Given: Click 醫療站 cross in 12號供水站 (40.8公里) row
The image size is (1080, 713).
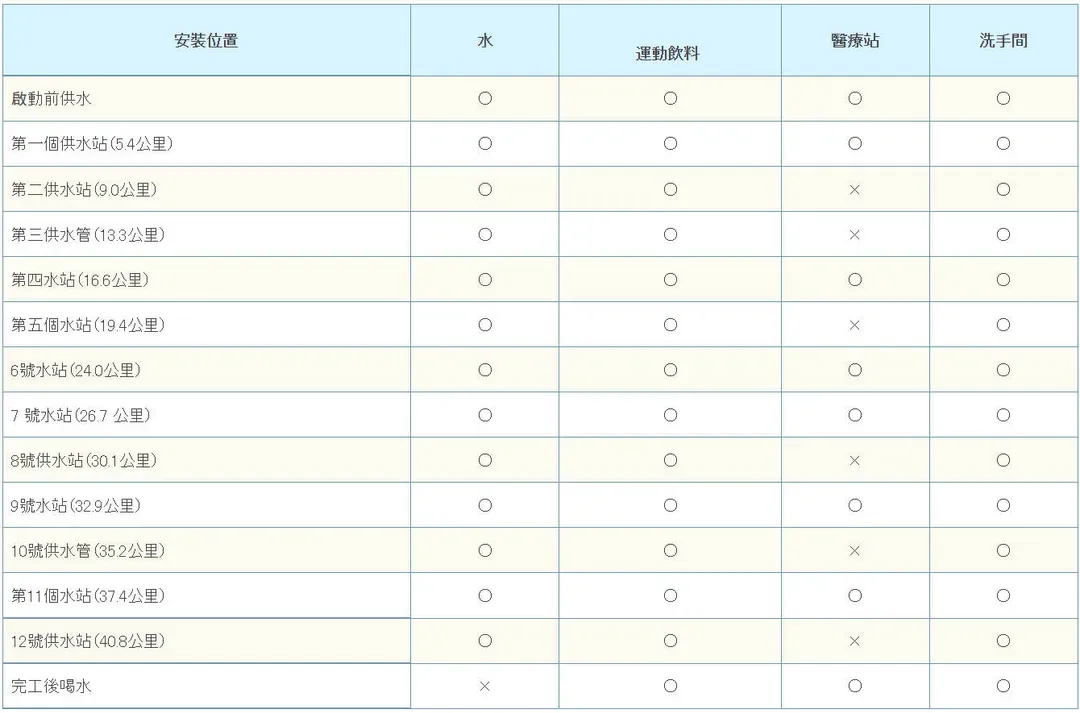Looking at the screenshot, I should coord(854,641).
